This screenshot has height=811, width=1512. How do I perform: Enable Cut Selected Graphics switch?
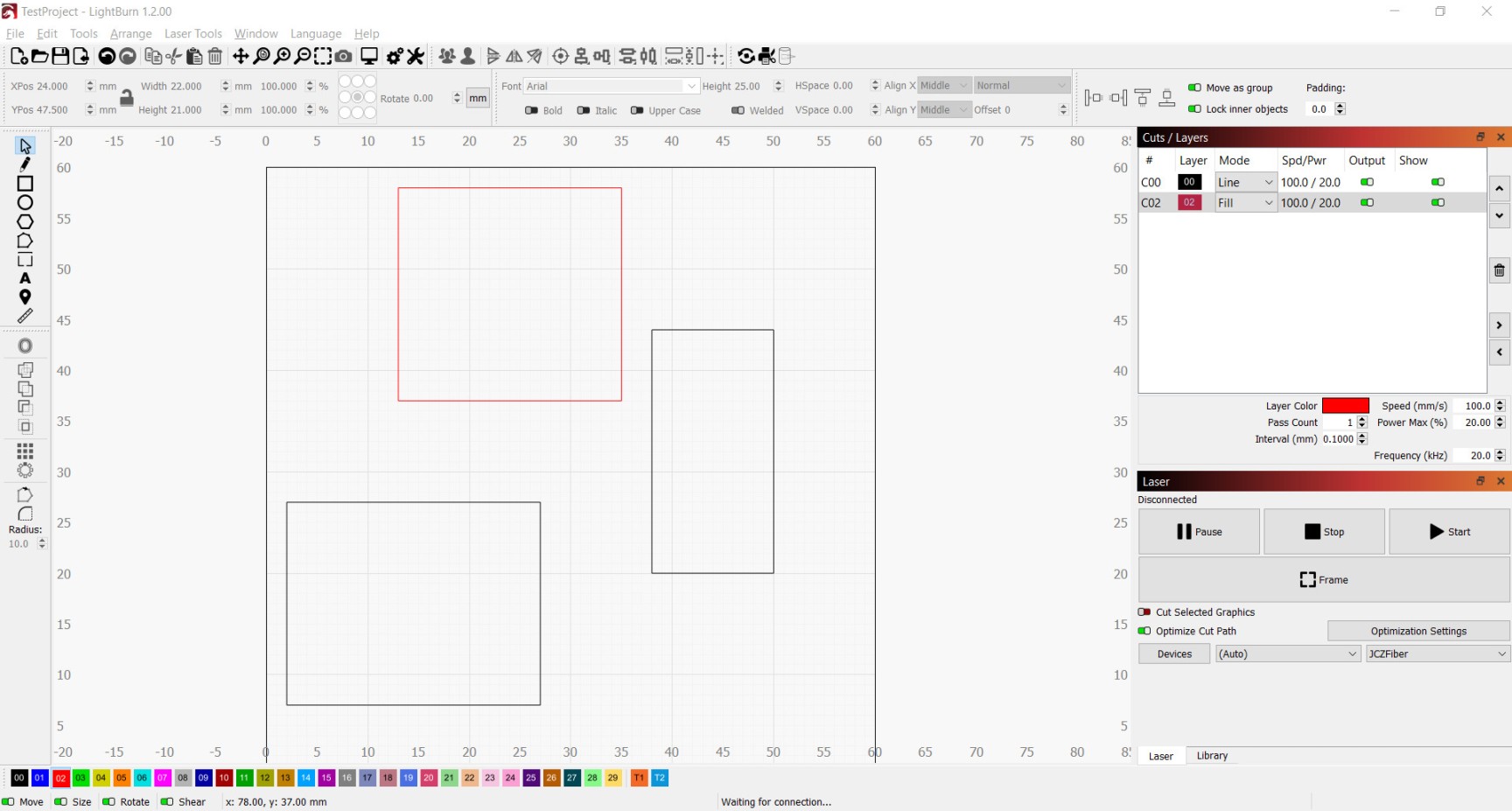1144,612
